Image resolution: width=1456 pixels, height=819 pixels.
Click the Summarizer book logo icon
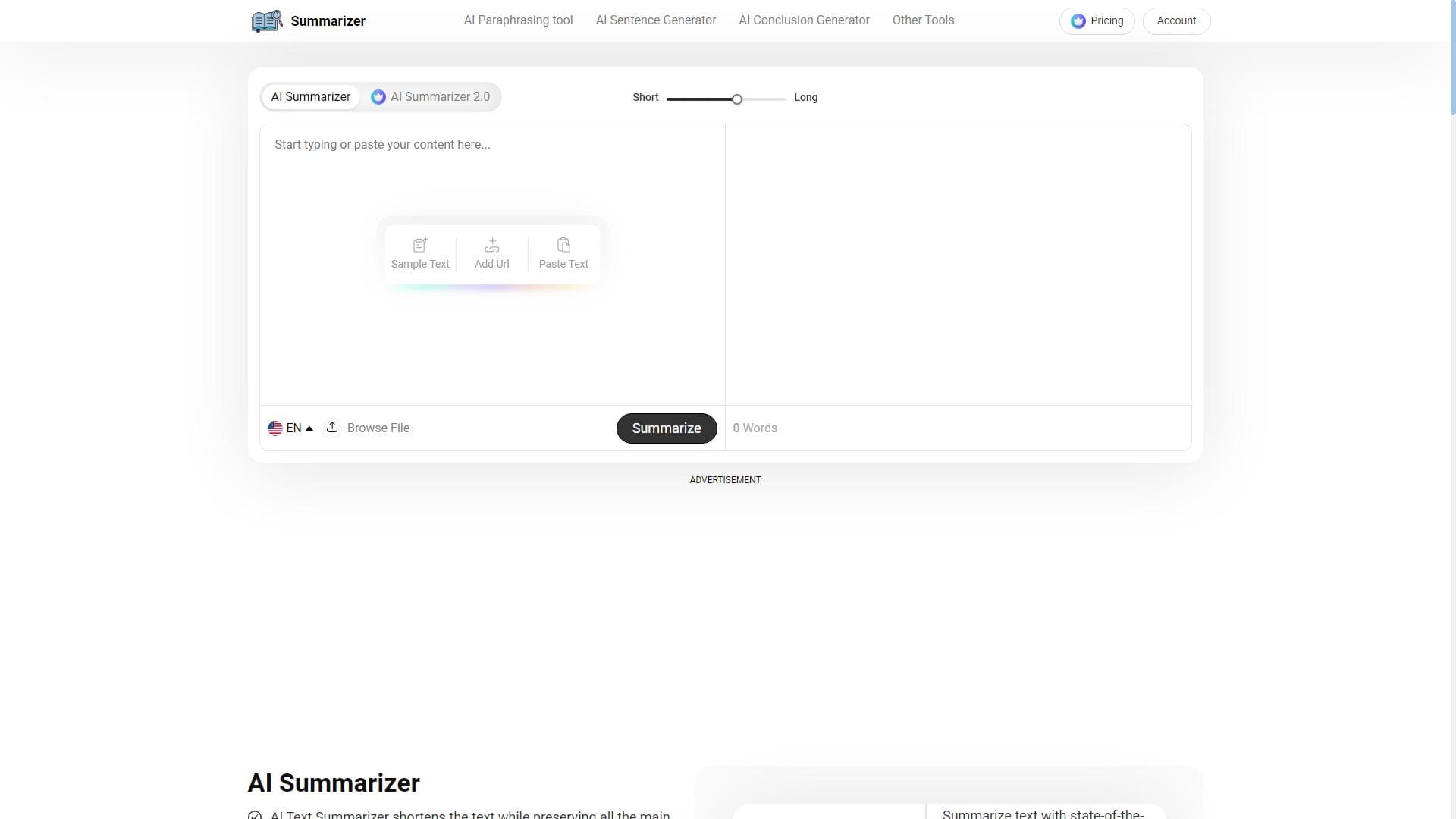[x=266, y=20]
